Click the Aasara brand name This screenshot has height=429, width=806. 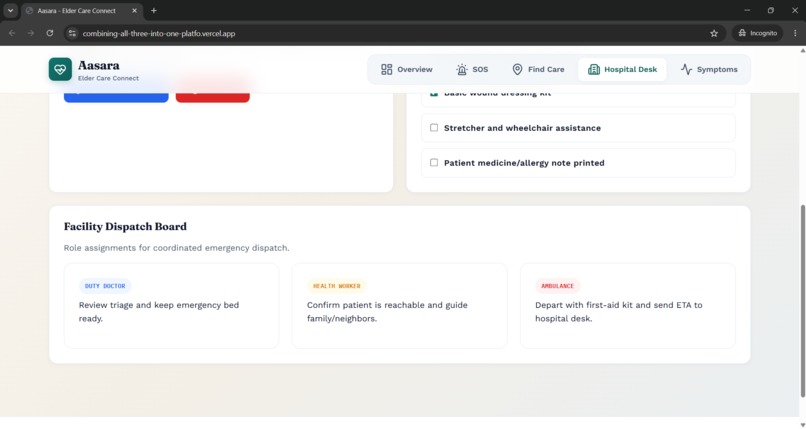tap(99, 65)
